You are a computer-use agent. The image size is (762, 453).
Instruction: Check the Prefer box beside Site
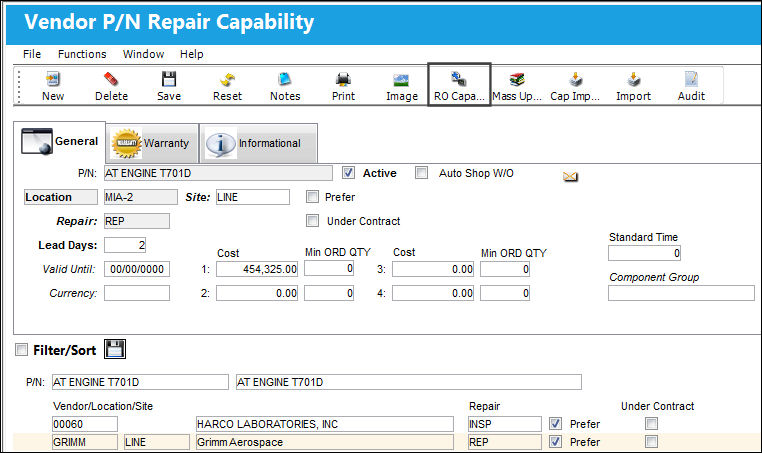(312, 197)
